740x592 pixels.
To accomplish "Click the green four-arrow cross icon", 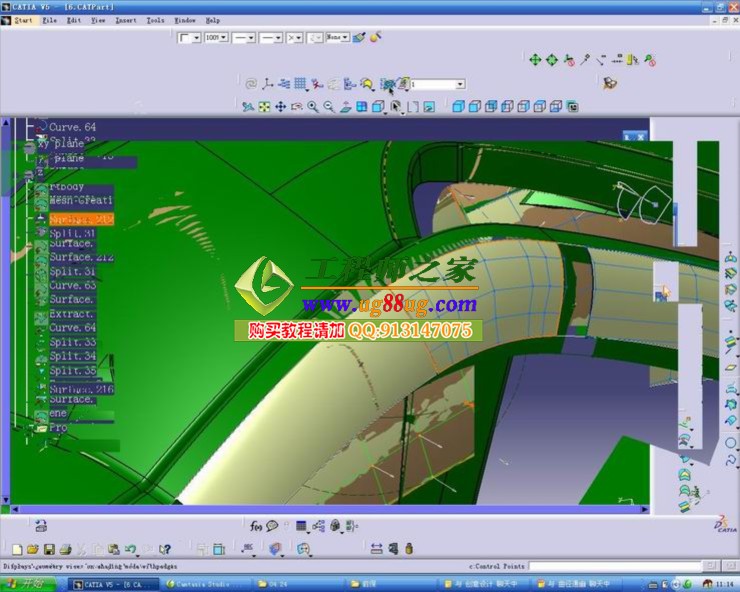I will pos(535,60).
